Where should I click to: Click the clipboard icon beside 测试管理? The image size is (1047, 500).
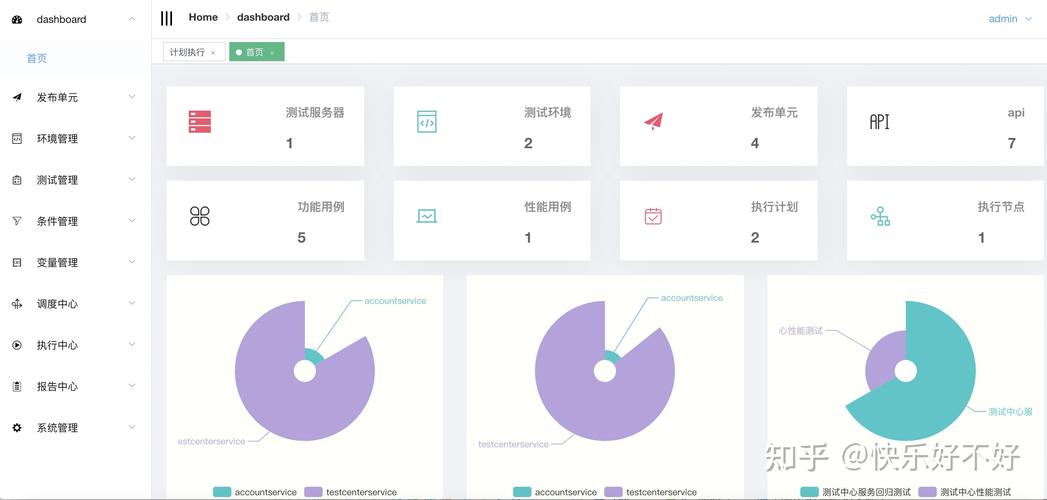coord(17,180)
